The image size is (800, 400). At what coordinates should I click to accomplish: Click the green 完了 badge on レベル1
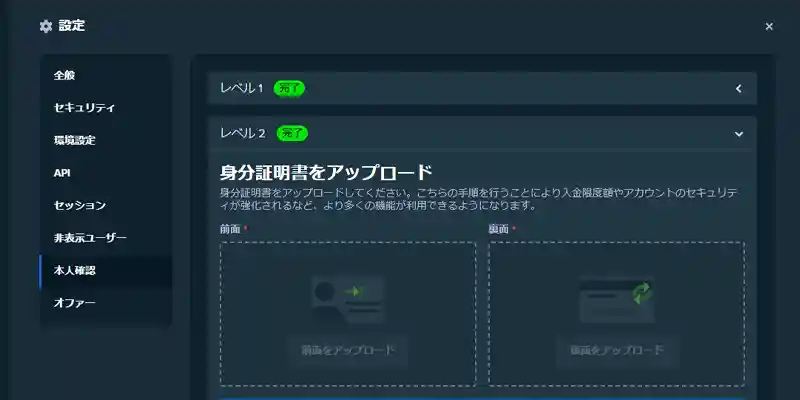tap(289, 88)
